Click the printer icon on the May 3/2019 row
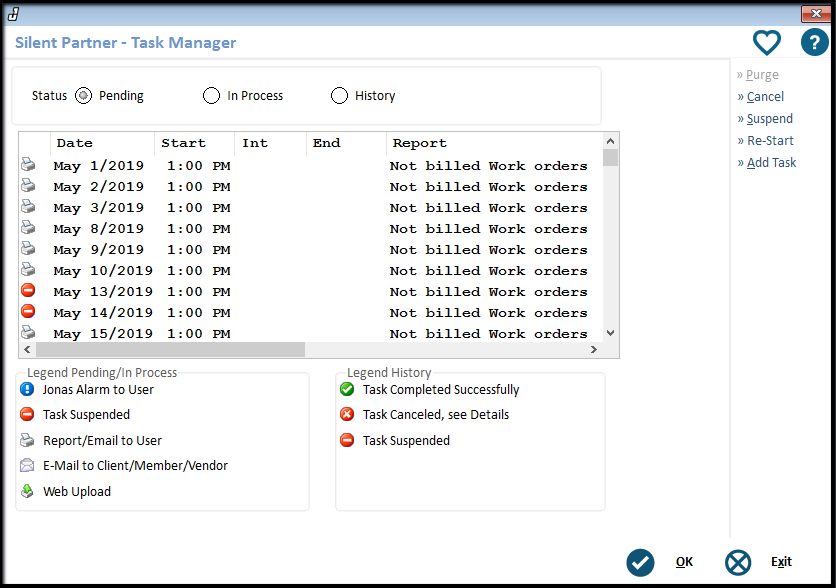This screenshot has height=588, width=836. 28,206
